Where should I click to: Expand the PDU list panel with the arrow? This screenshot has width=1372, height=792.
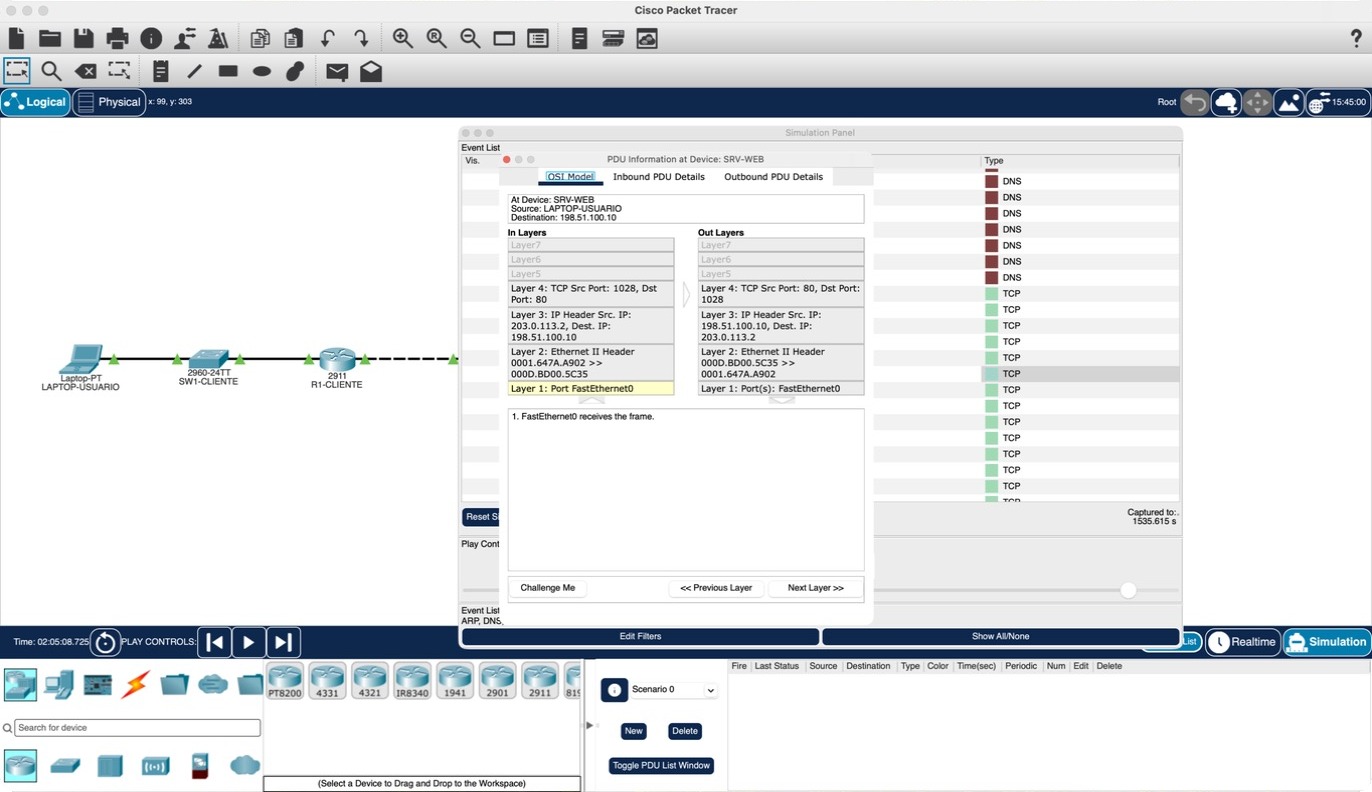589,725
